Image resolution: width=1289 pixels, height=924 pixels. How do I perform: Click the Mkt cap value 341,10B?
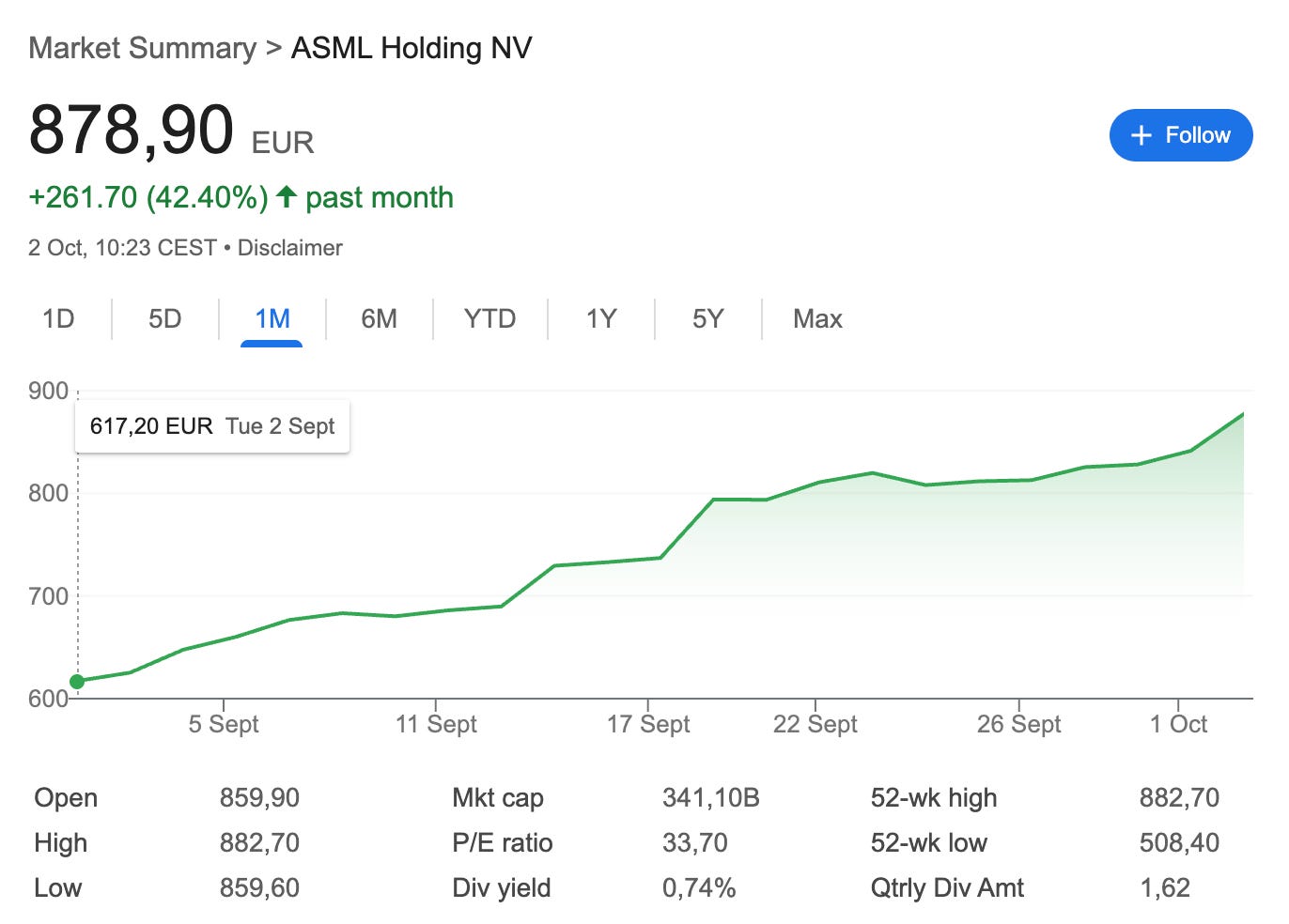pyautogui.click(x=711, y=798)
